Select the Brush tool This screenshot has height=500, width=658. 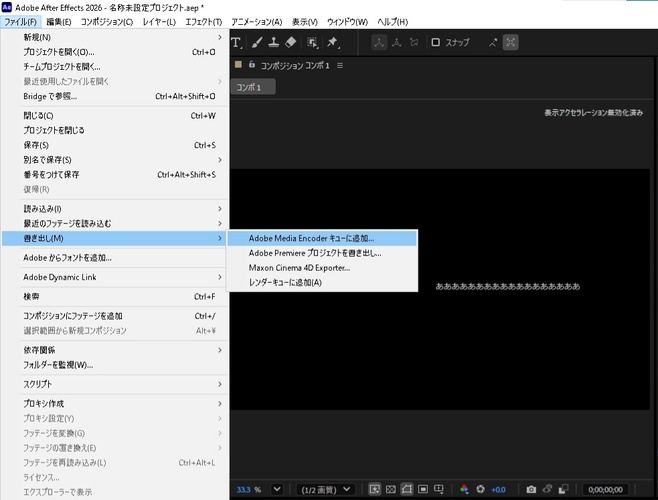click(257, 42)
